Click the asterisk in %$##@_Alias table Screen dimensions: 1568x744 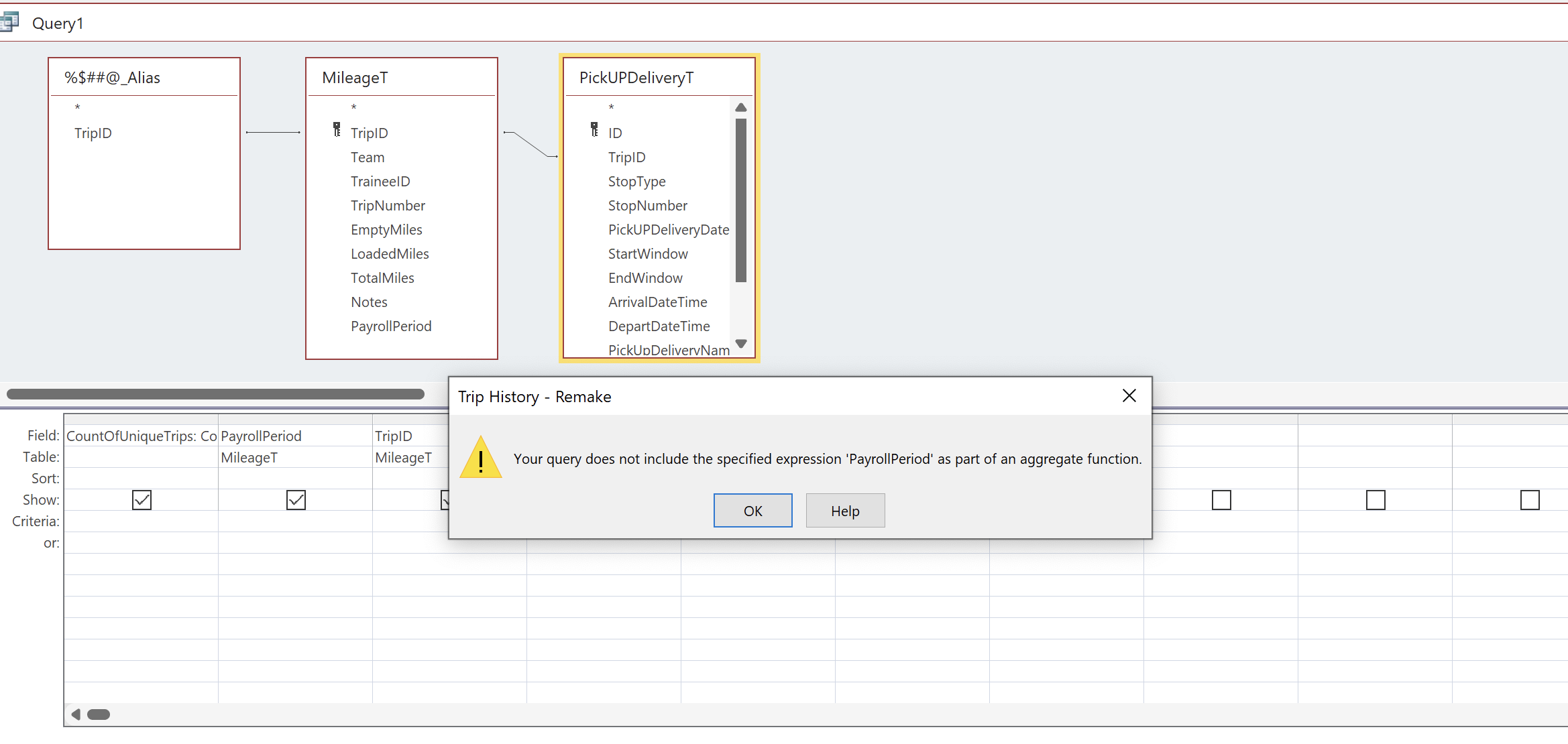pos(78,107)
